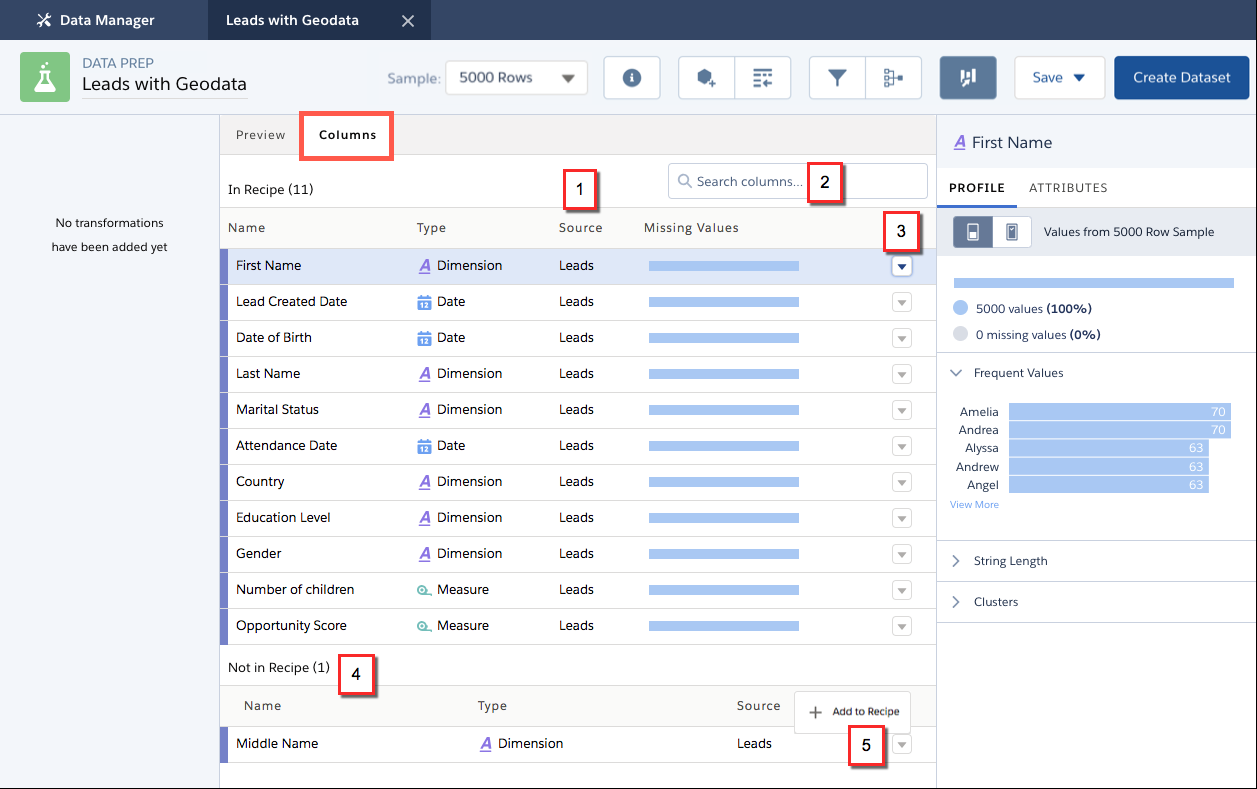Select the Middle Name row

pyautogui.click(x=578, y=744)
